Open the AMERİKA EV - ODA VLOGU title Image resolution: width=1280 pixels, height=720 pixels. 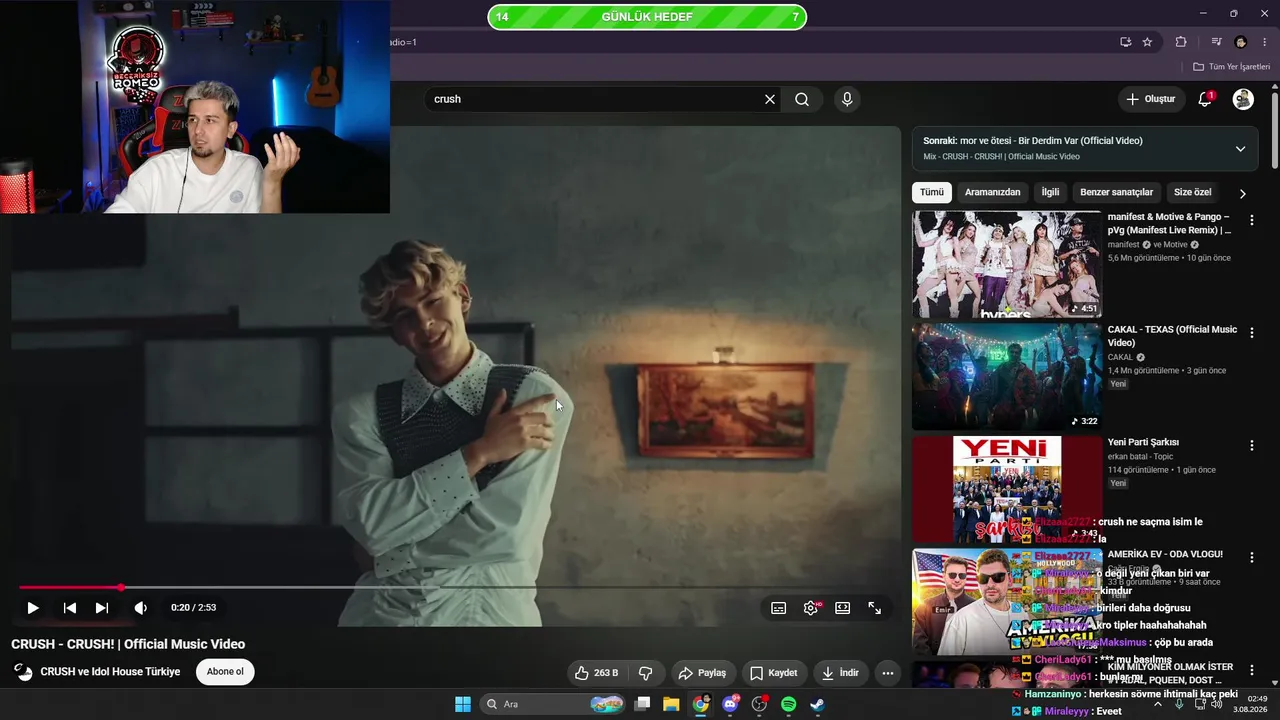(1165, 554)
